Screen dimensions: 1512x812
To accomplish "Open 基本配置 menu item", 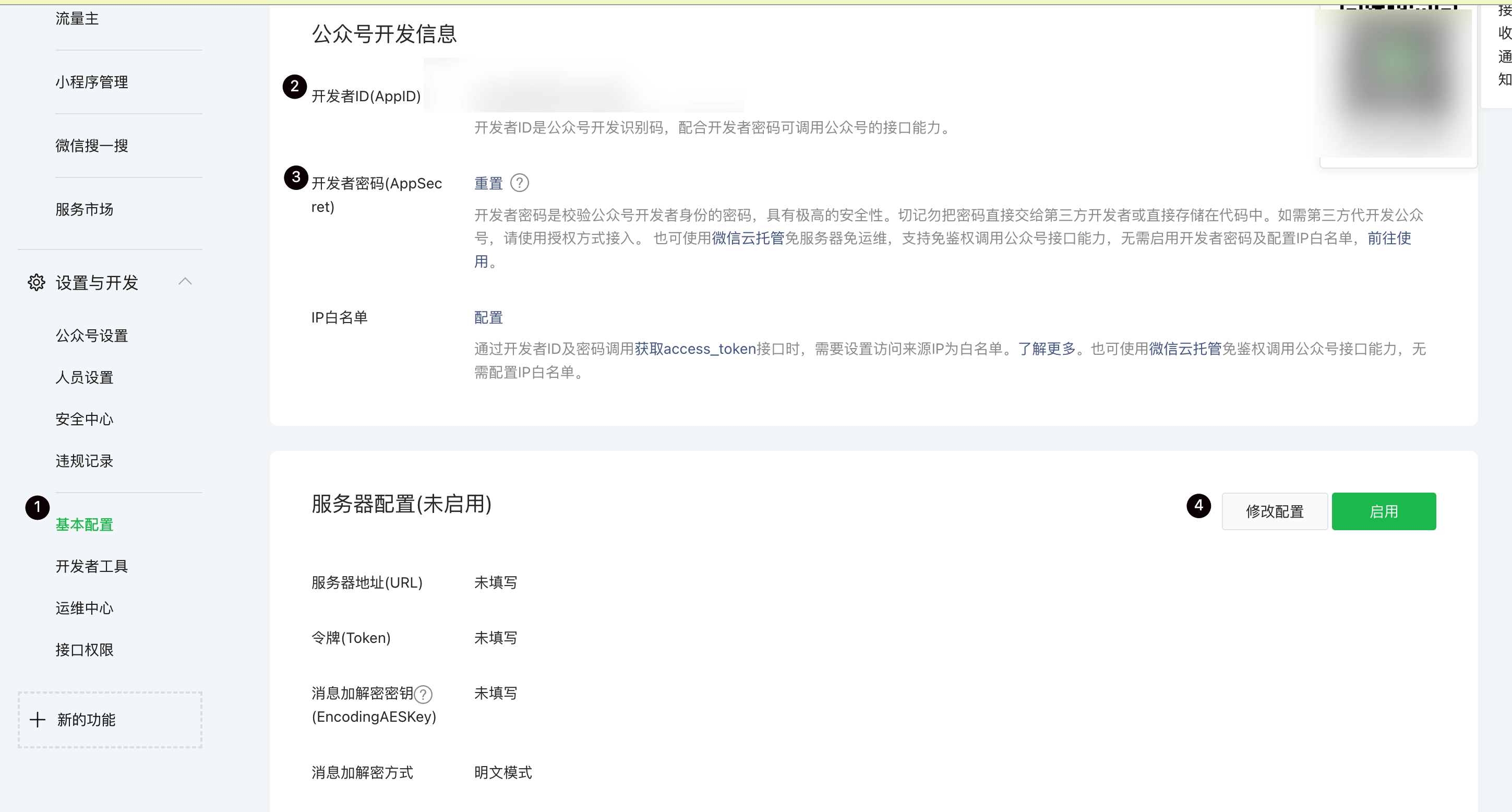I will (84, 524).
